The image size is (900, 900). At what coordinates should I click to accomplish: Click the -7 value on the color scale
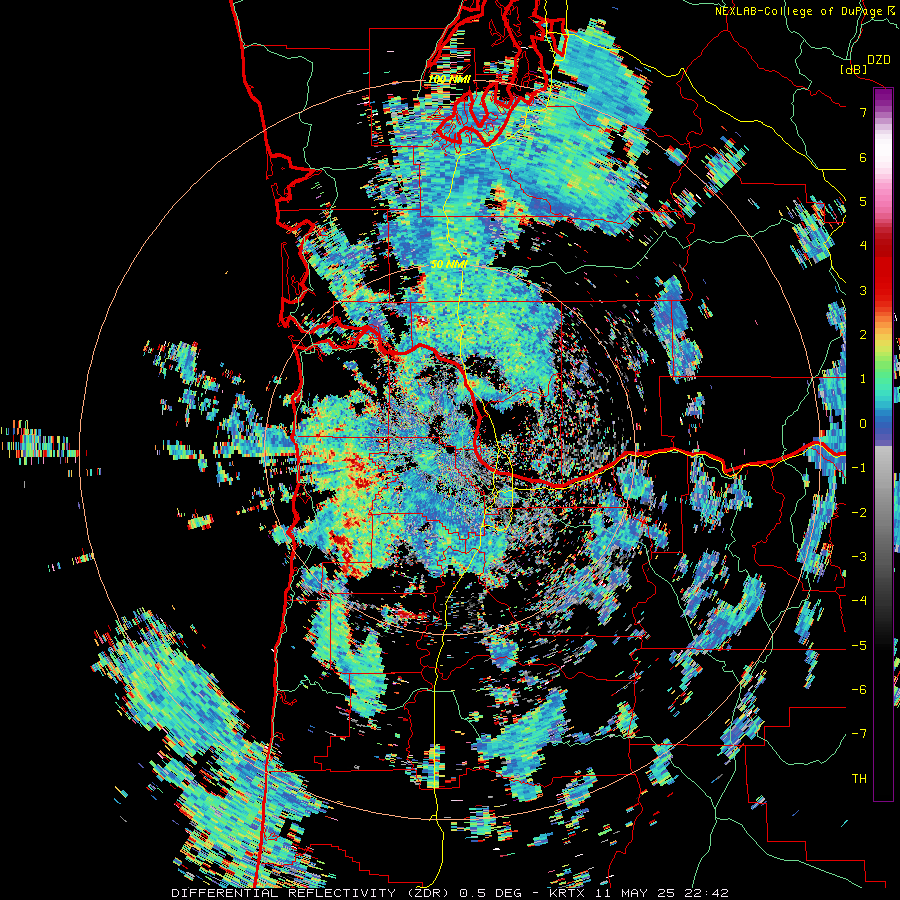859,734
